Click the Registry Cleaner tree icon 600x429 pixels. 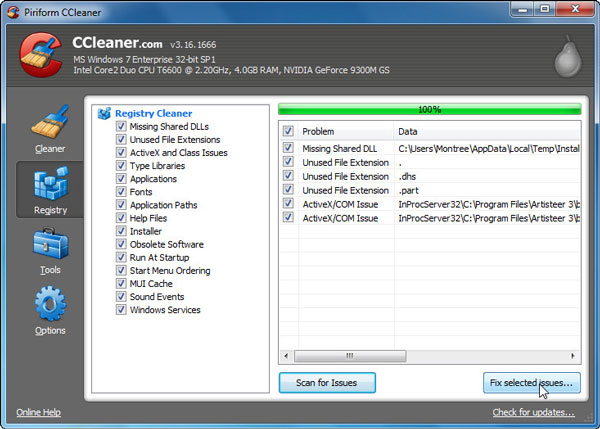[x=104, y=113]
